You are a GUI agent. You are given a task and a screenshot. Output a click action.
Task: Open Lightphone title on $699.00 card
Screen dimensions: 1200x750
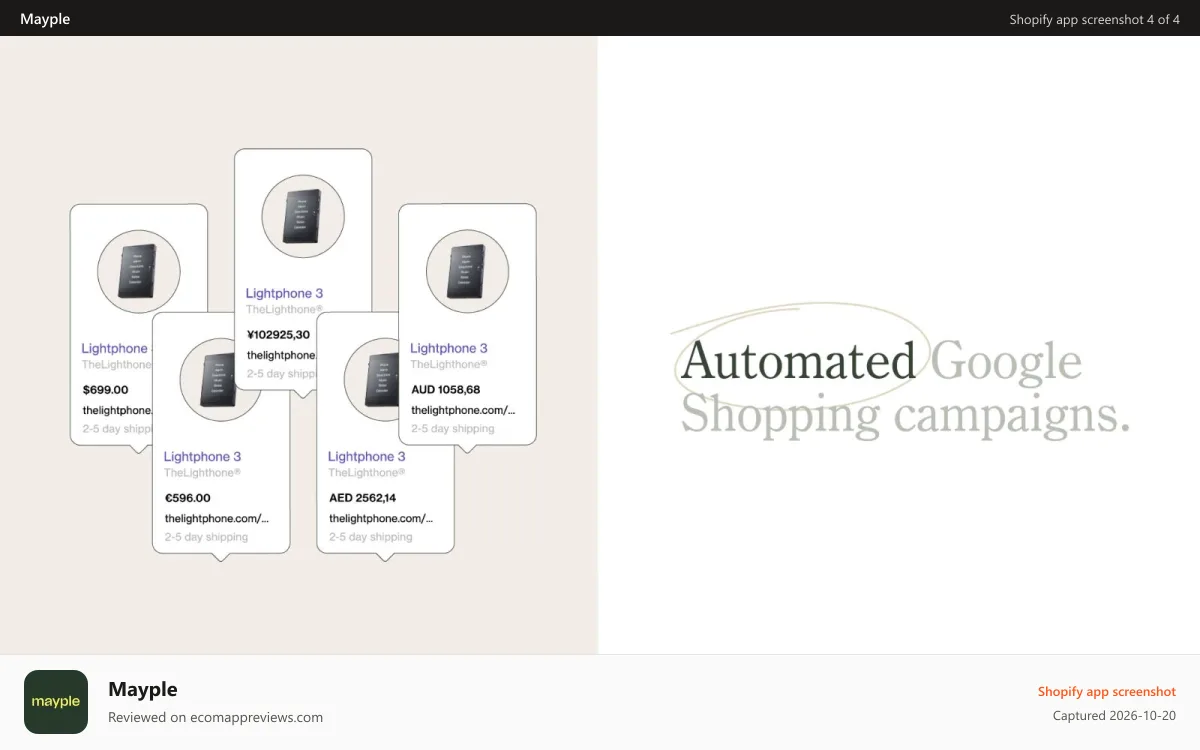click(x=115, y=348)
